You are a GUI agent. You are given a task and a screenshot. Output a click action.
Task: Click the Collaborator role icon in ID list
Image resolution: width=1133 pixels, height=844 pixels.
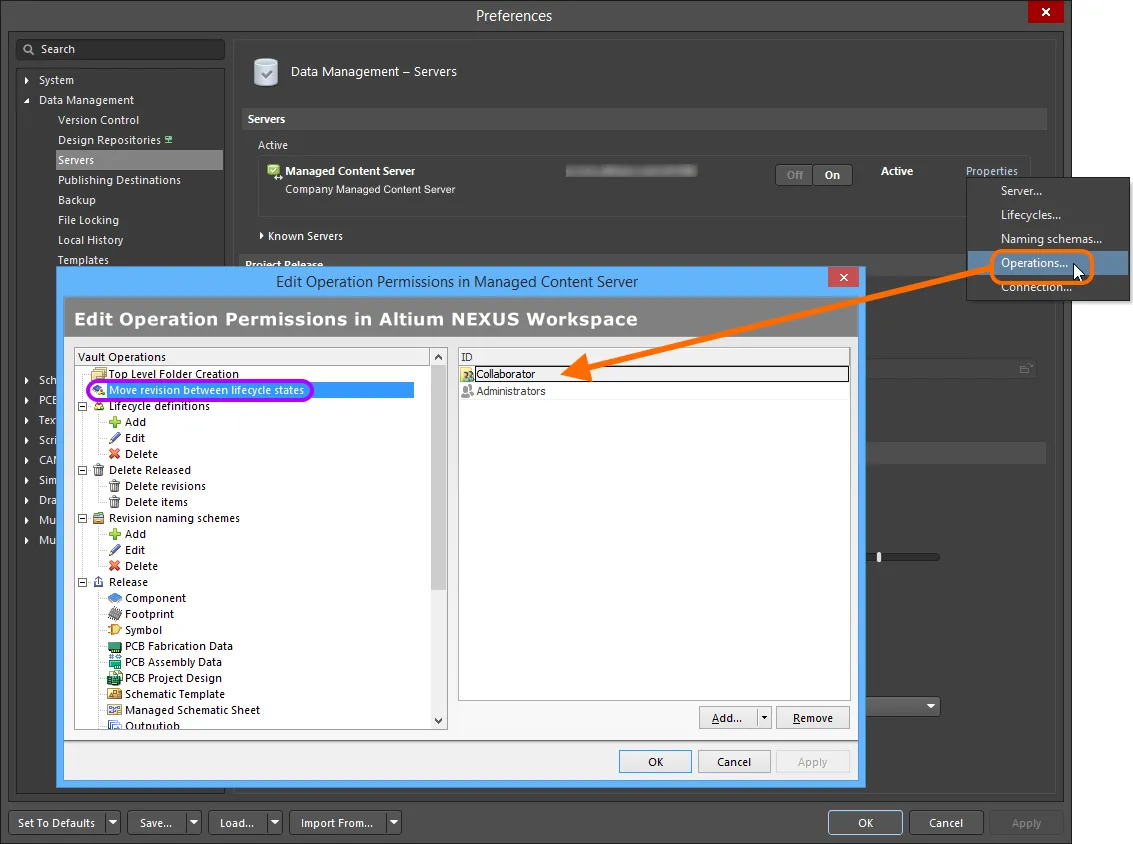coord(468,374)
